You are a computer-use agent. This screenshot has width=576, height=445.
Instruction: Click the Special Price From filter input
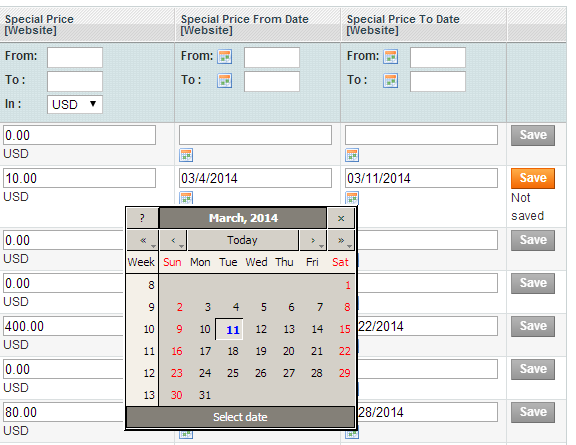(75, 57)
